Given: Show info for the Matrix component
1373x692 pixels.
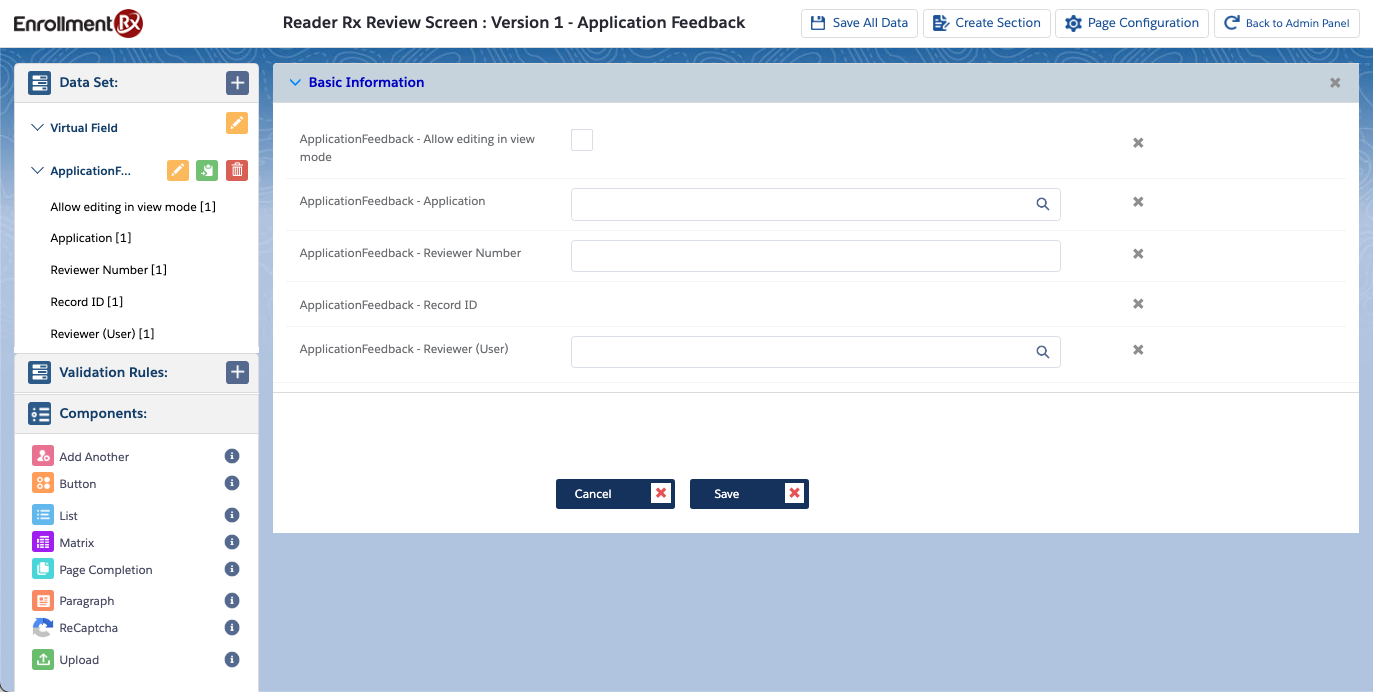Looking at the screenshot, I should click(232, 542).
